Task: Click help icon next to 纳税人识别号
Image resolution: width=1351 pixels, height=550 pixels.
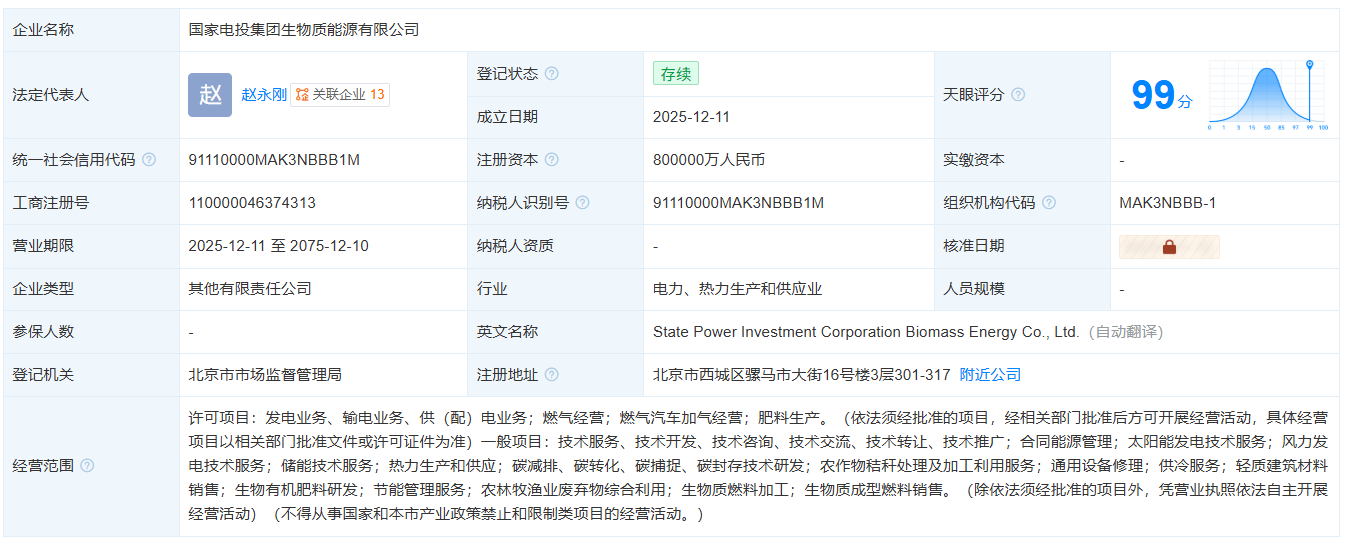Action: [582, 203]
